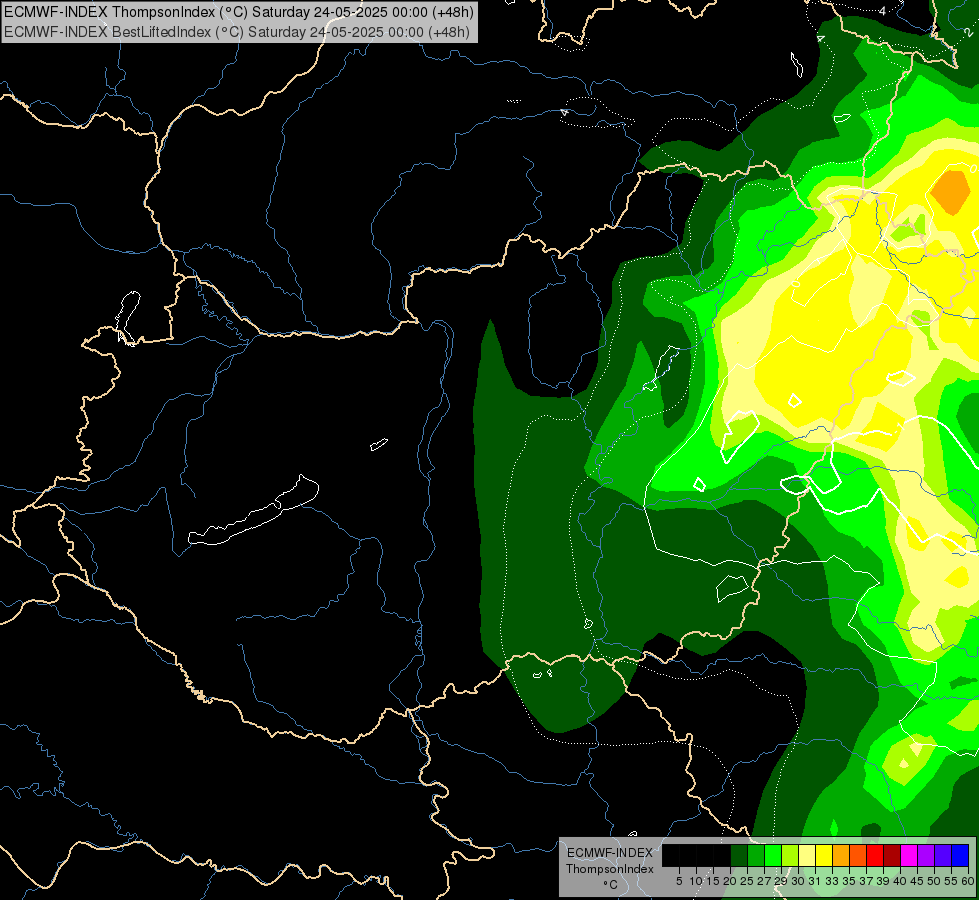Click the legend value 40
The image size is (979, 900).
point(900,881)
